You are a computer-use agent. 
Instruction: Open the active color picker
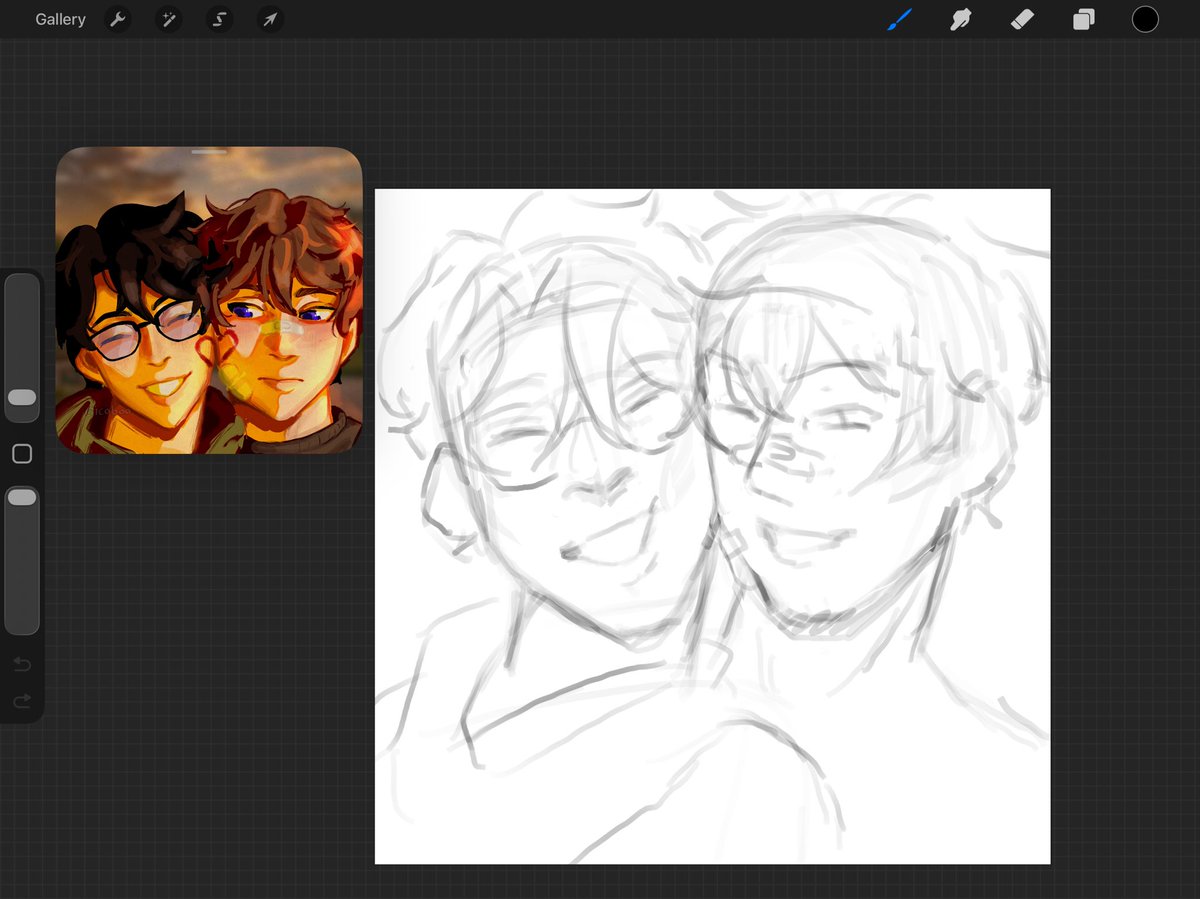point(1145,18)
